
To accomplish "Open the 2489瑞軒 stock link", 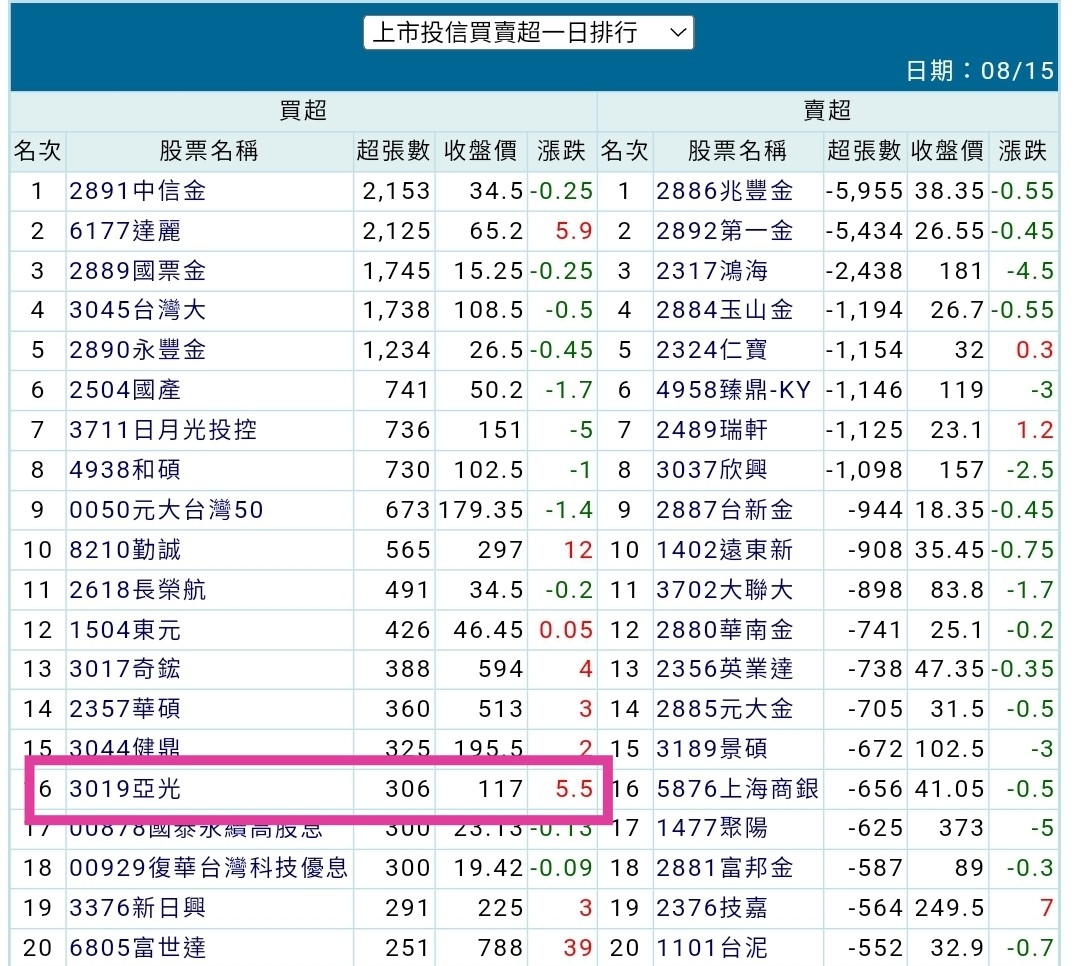I will click(712, 430).
